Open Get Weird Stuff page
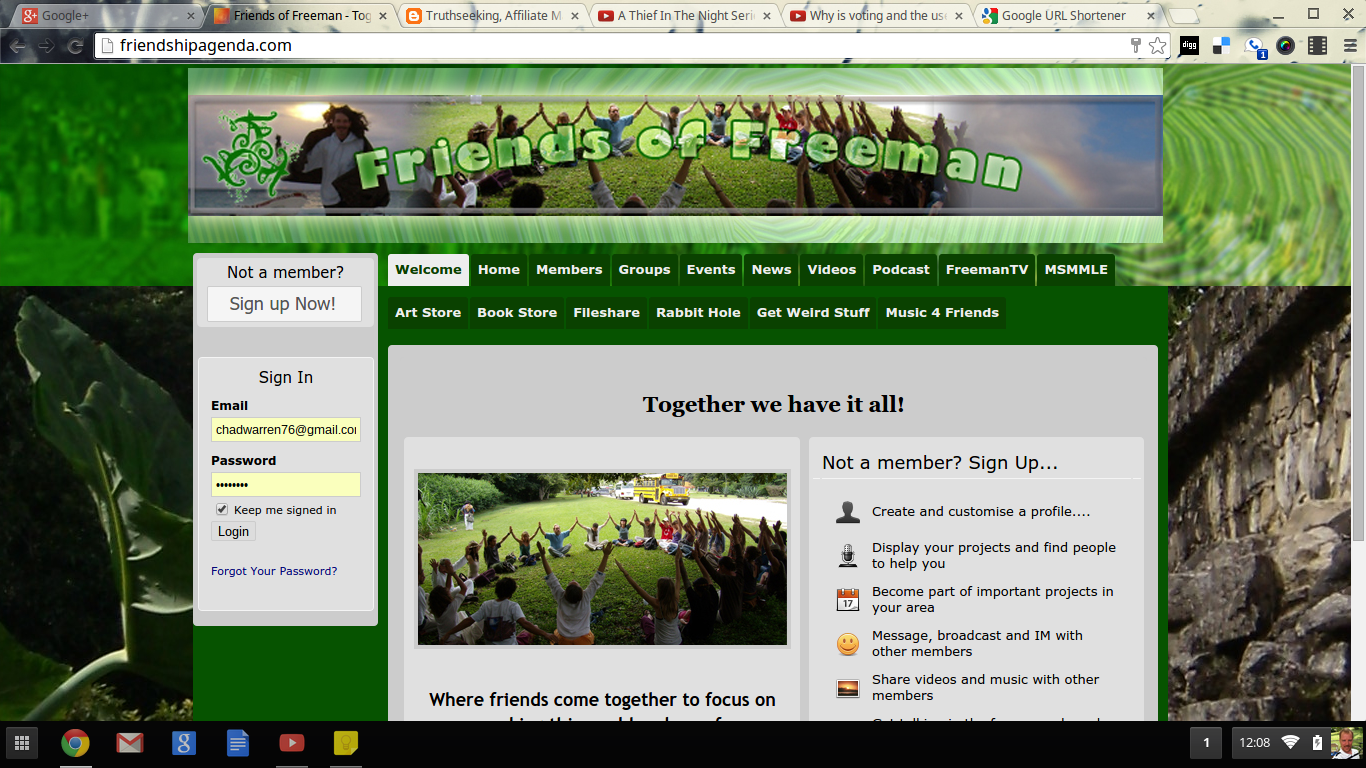This screenshot has height=768, width=1366. click(813, 312)
